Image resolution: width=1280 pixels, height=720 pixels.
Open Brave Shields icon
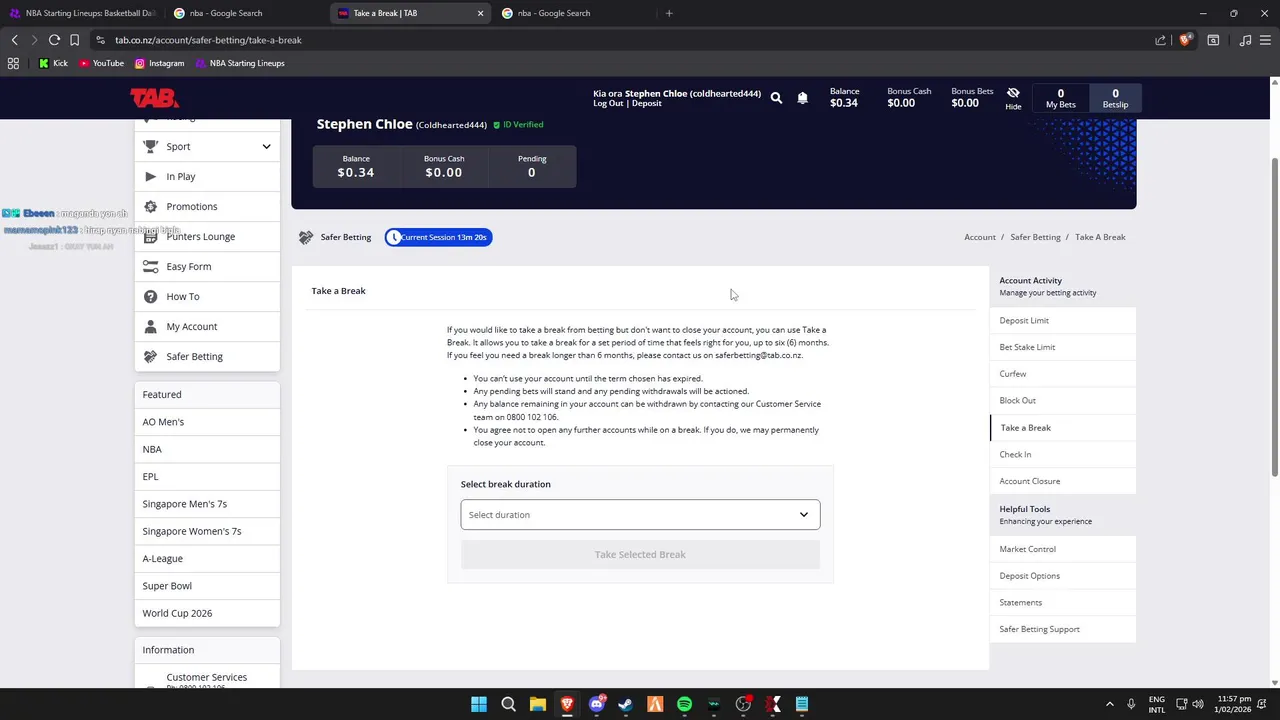pyautogui.click(x=1185, y=40)
